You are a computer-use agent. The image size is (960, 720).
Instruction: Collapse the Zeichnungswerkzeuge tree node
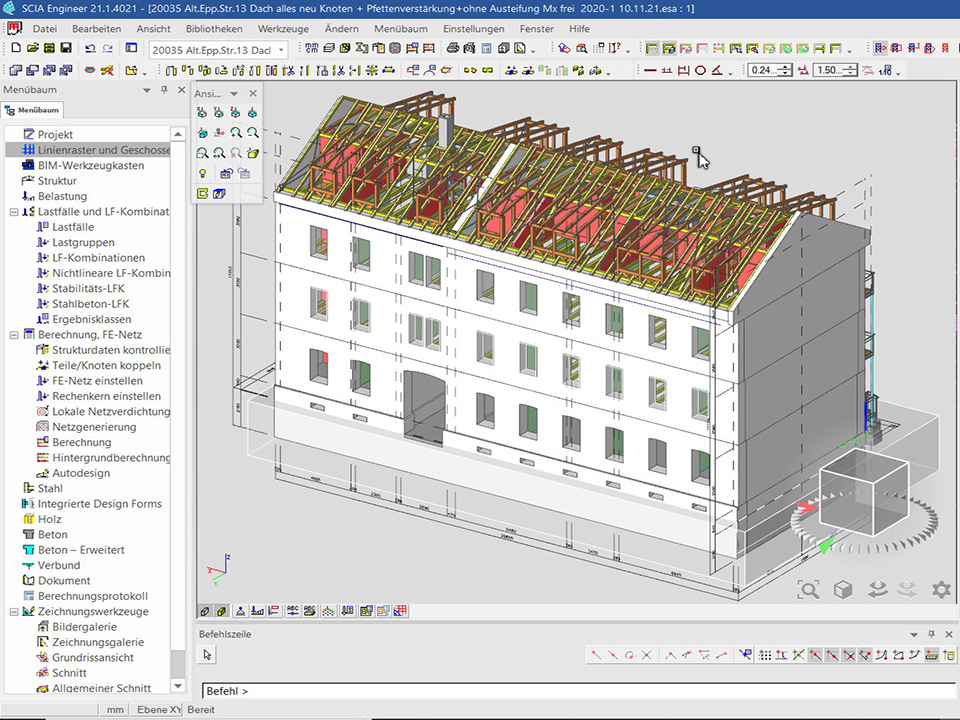point(14,611)
